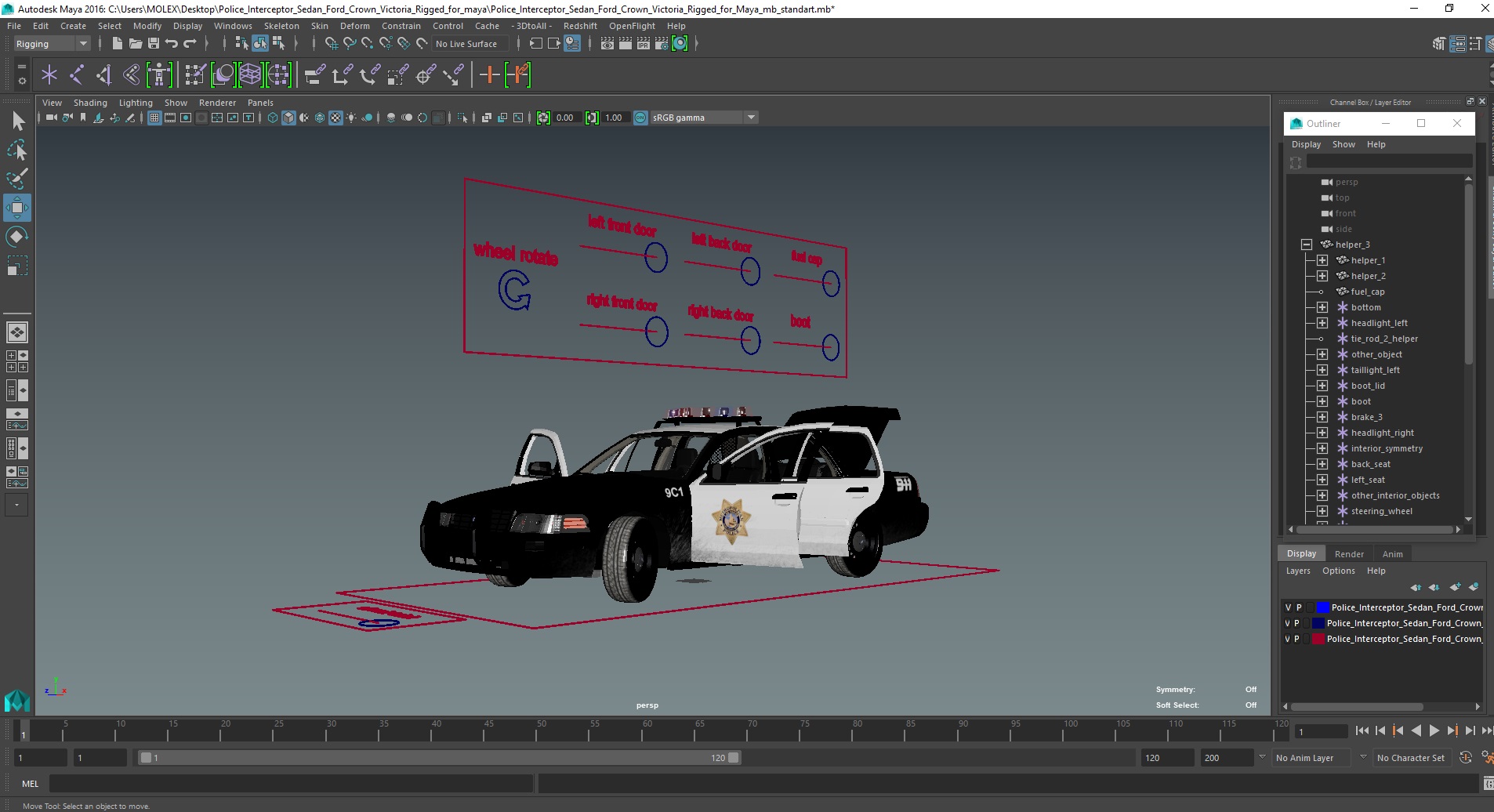Step to the next key
The width and height of the screenshot is (1494, 812).
(x=1452, y=730)
